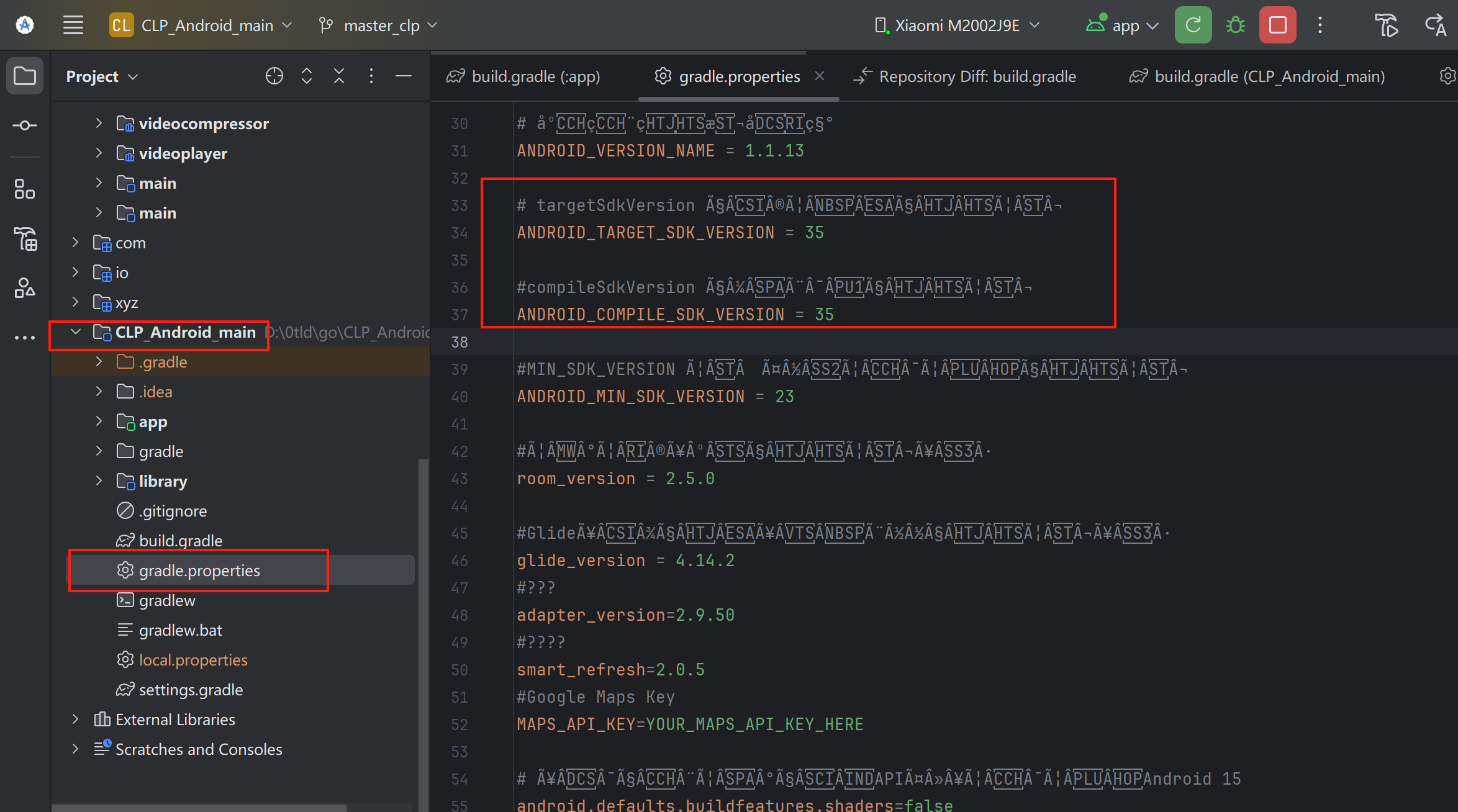
Task: Expand the com package node
Action: point(75,242)
